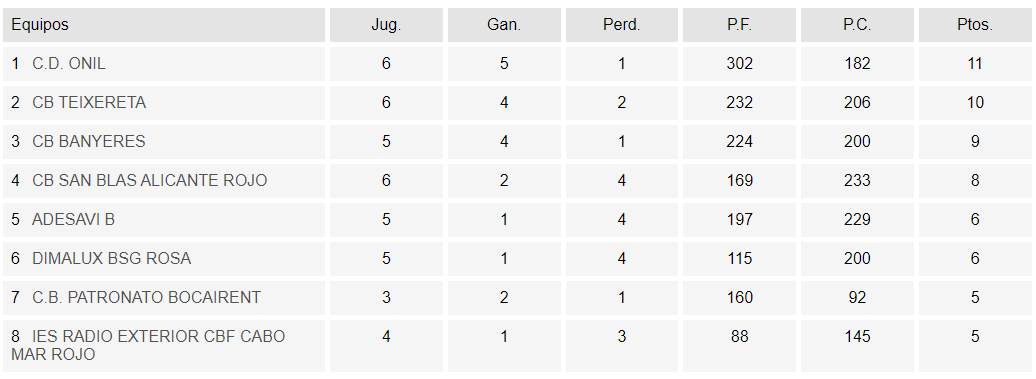Click CB SAN BLAS ALICANTE ROJO
This screenshot has height=379, width=1036.
point(149,180)
